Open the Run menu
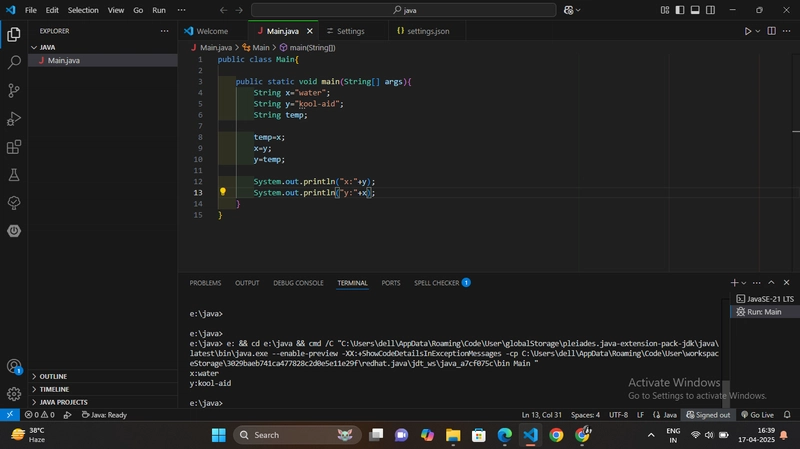Viewport: 800px width, 449px height. coord(159,10)
